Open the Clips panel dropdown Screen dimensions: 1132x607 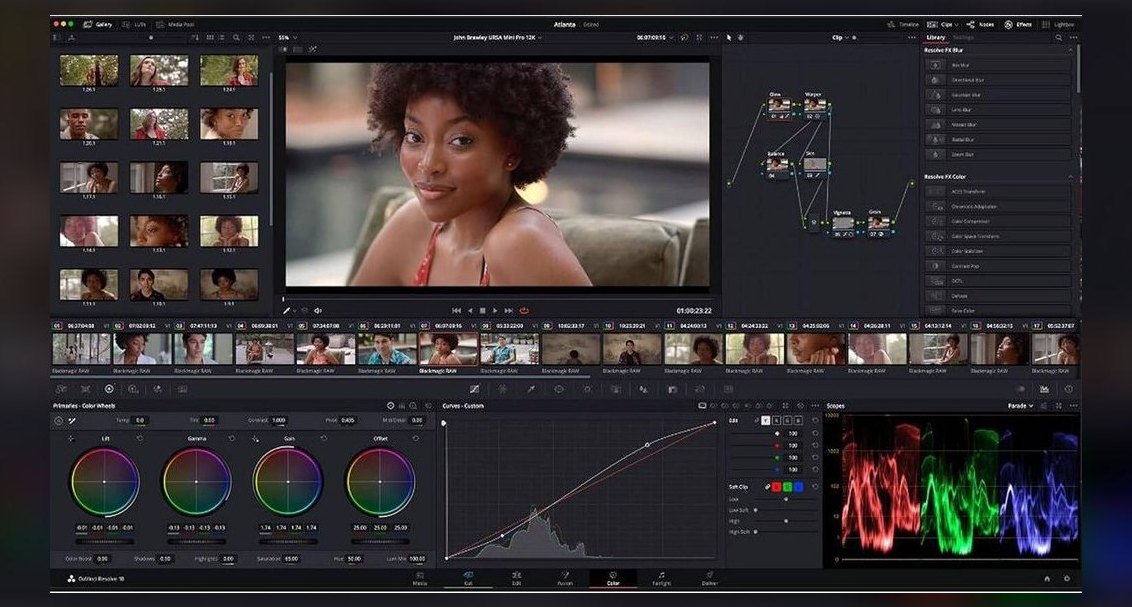[943, 24]
